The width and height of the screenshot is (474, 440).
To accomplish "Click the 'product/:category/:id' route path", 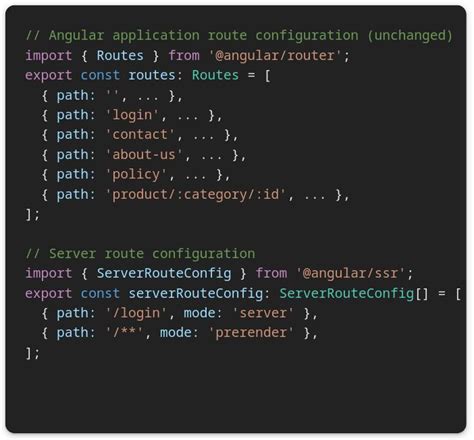I will coord(196,195).
